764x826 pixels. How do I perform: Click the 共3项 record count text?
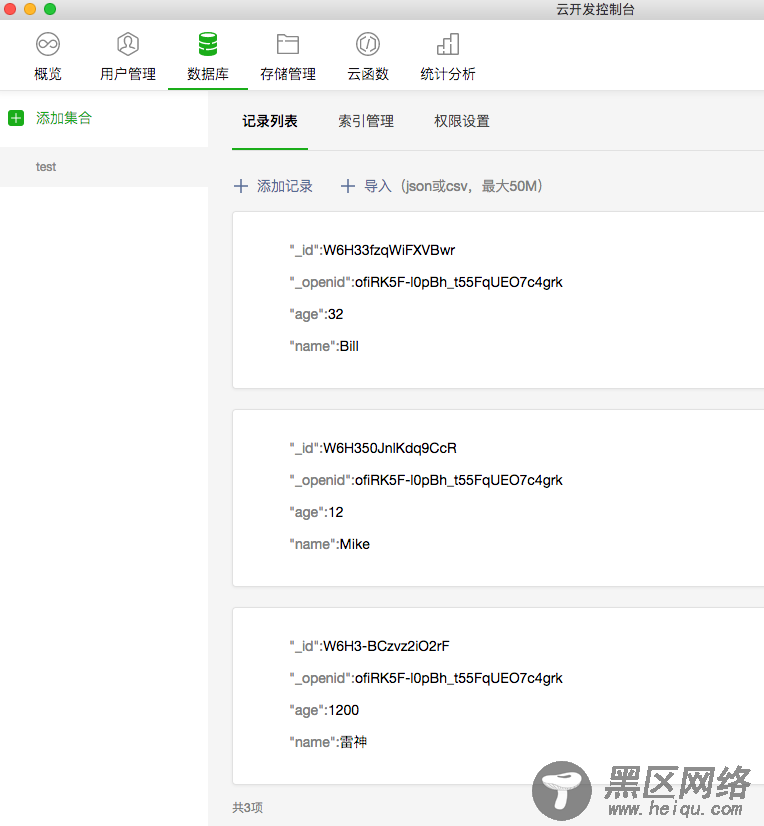tap(248, 808)
